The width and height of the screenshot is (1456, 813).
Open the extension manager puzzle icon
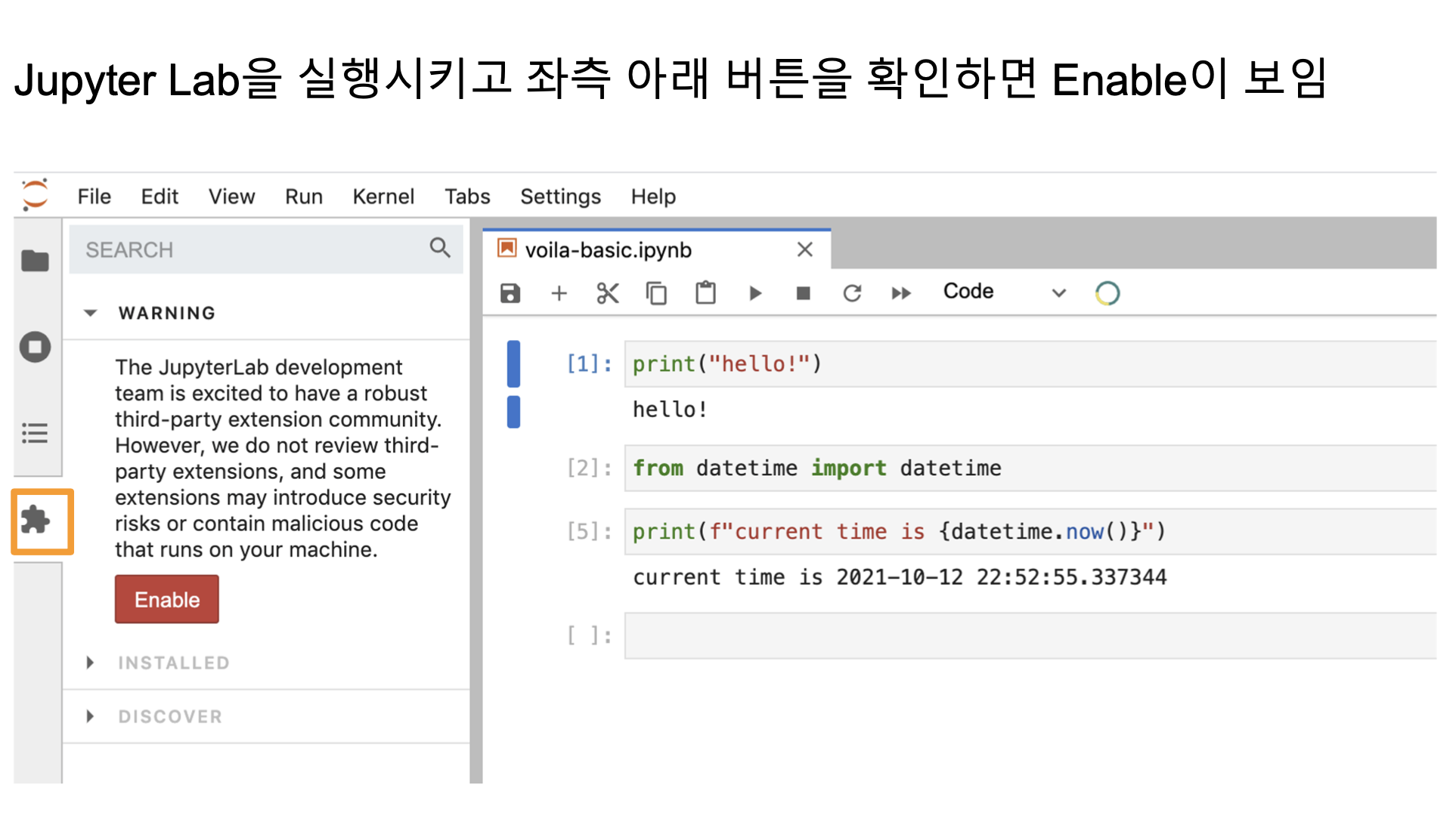click(x=35, y=520)
